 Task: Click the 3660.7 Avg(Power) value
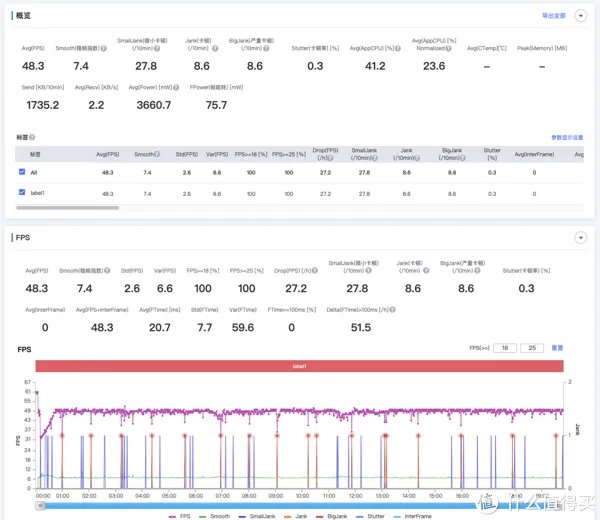click(x=154, y=105)
